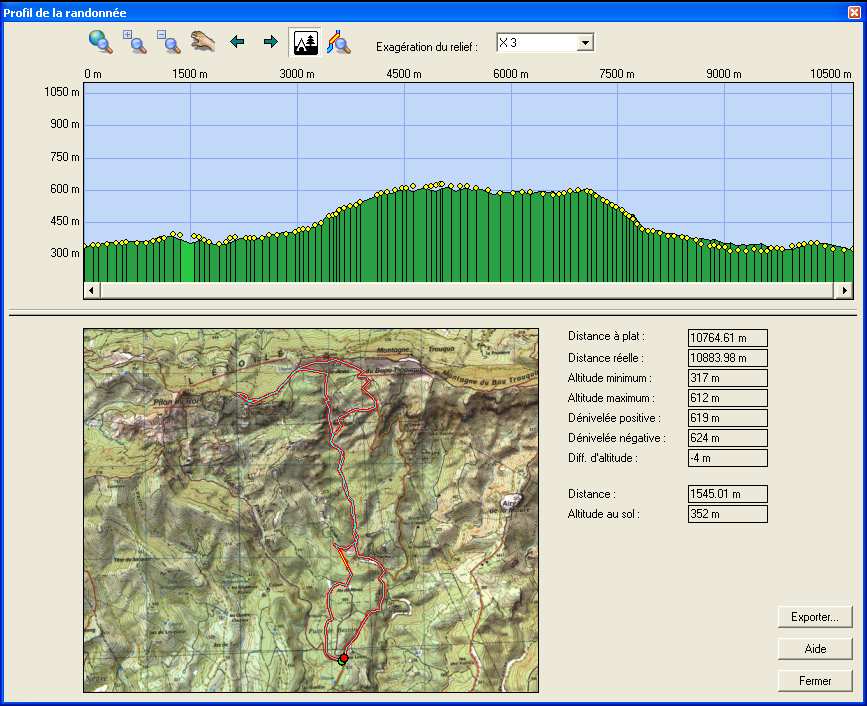
Task: Activate the hand pan tool
Action: click(202, 42)
